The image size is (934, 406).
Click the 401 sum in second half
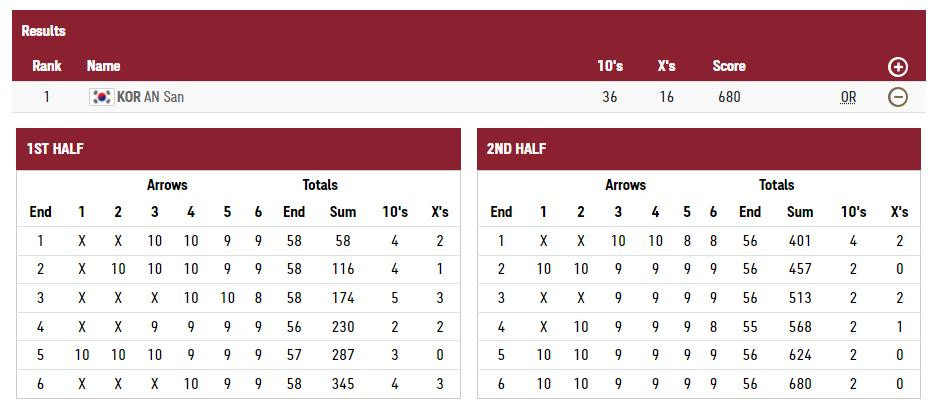799,241
